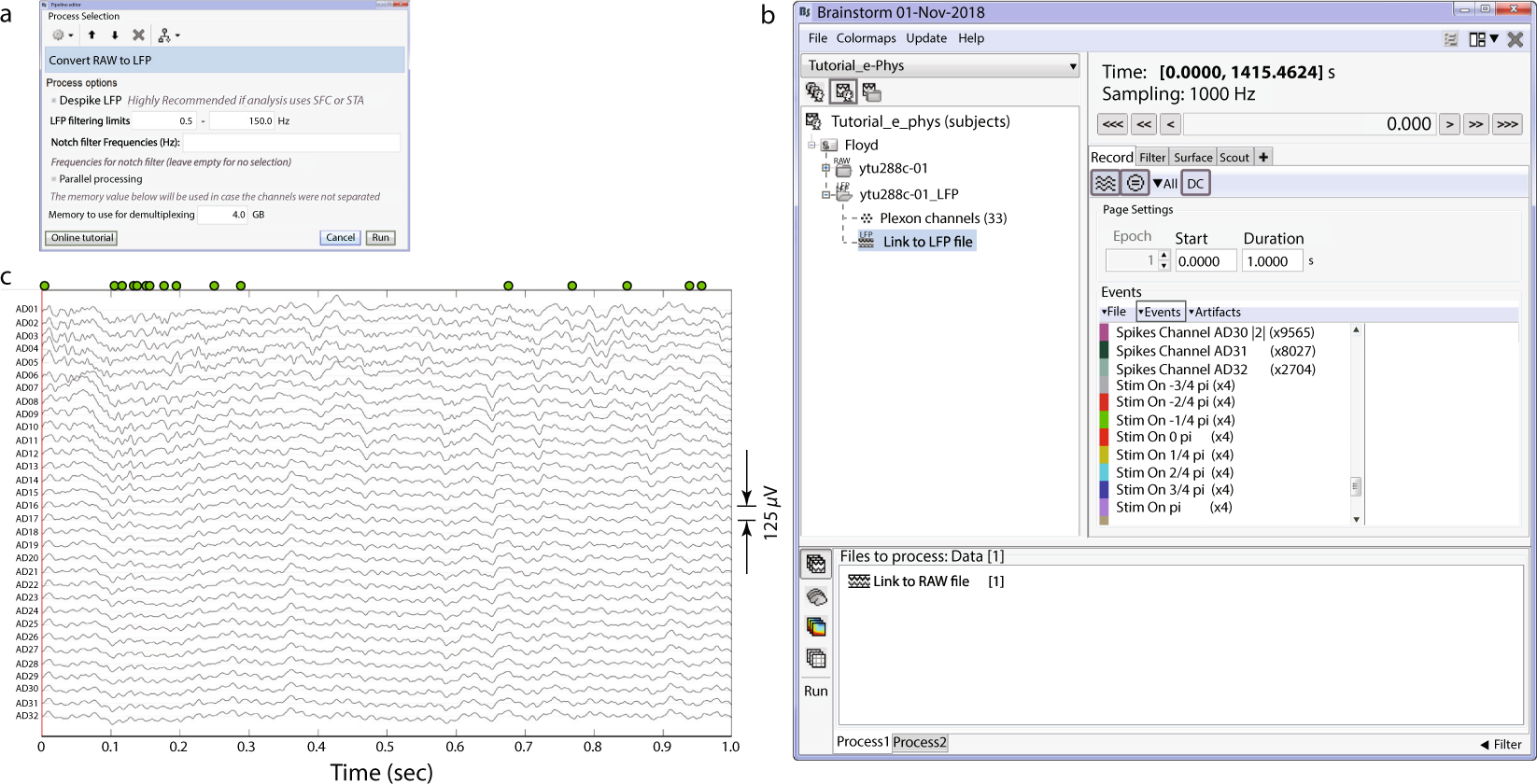Add a new tab with the plus icon

click(x=1263, y=157)
